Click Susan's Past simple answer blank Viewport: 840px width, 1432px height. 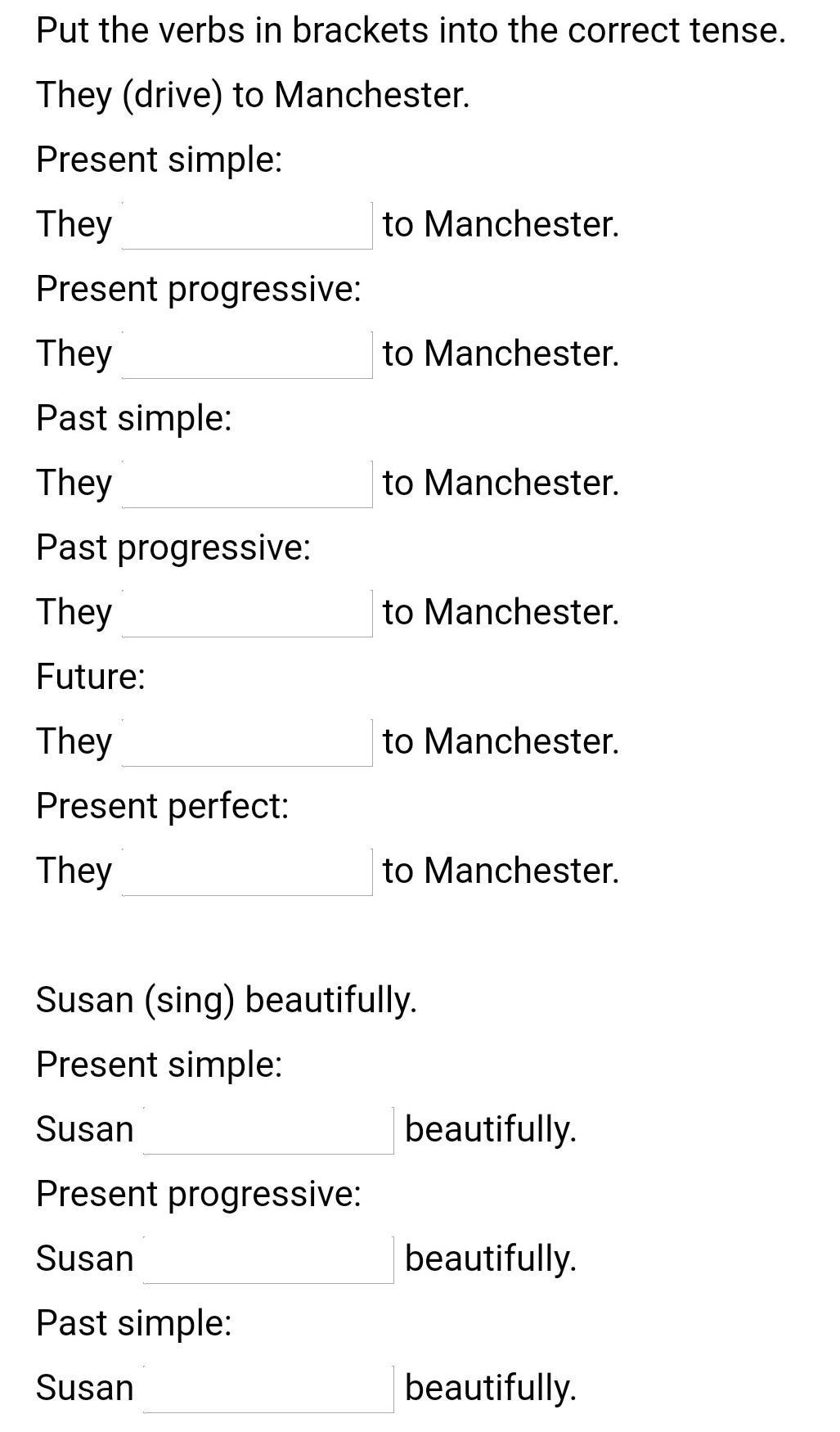tap(268, 1389)
